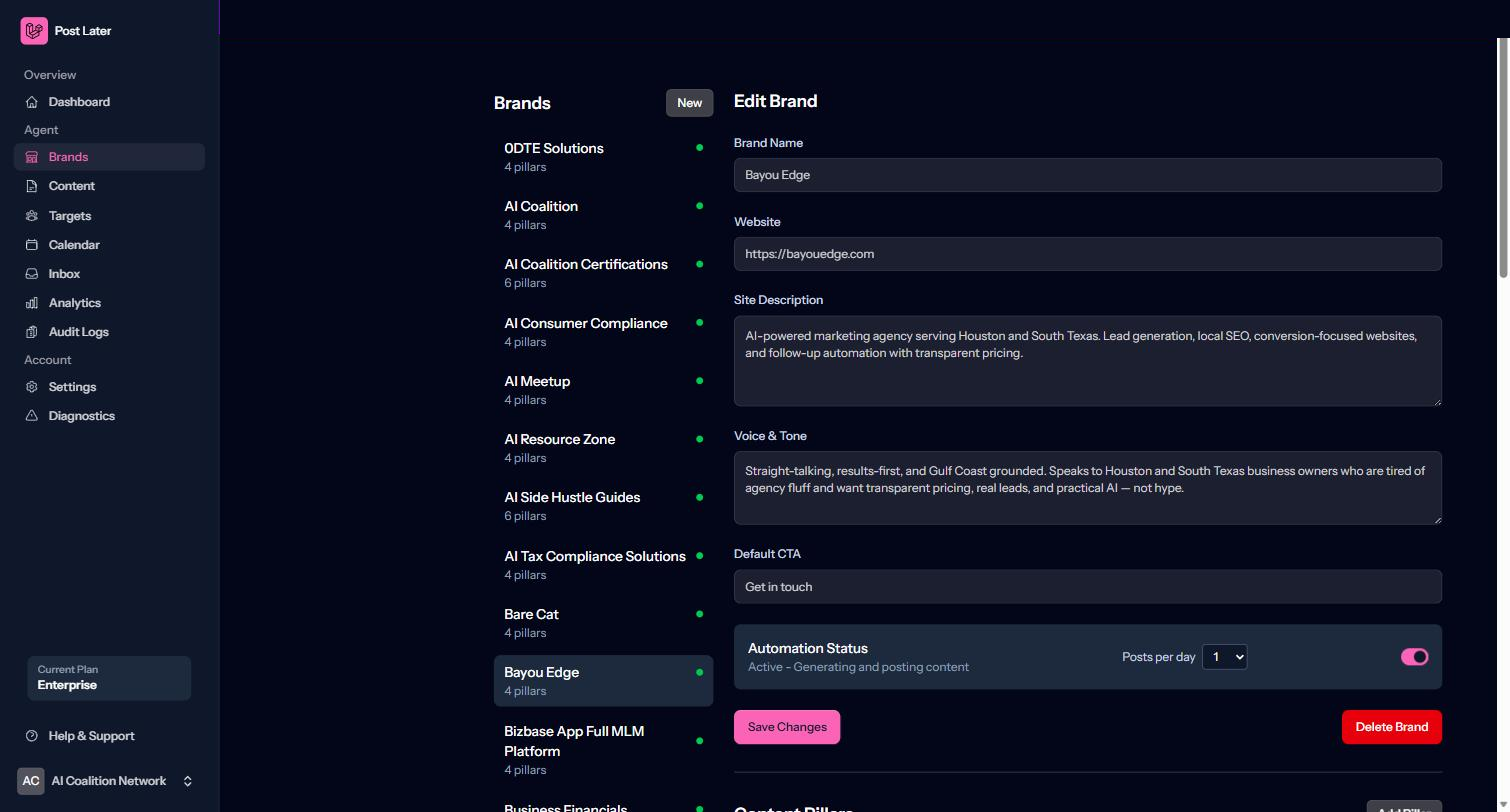Click the Diagnostics warning triangle icon
Image resolution: width=1510 pixels, height=812 pixels.
pyautogui.click(x=32, y=416)
